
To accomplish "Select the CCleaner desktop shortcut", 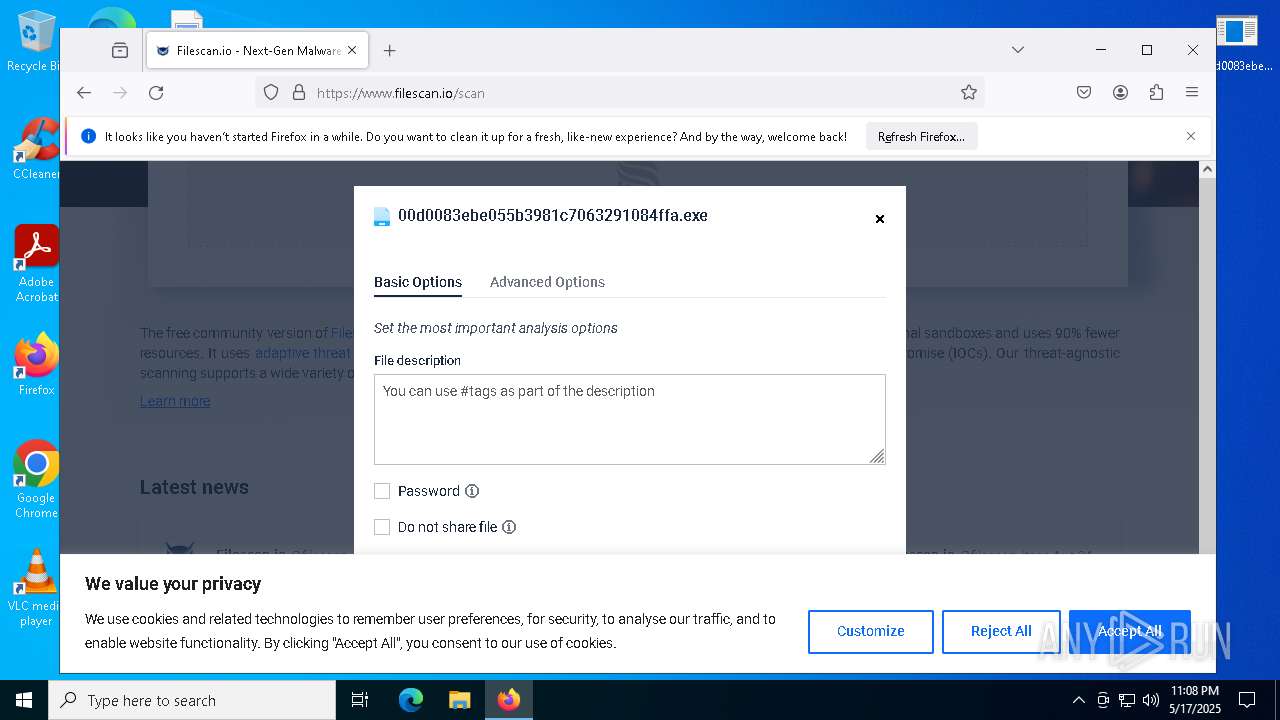I will coord(35,148).
